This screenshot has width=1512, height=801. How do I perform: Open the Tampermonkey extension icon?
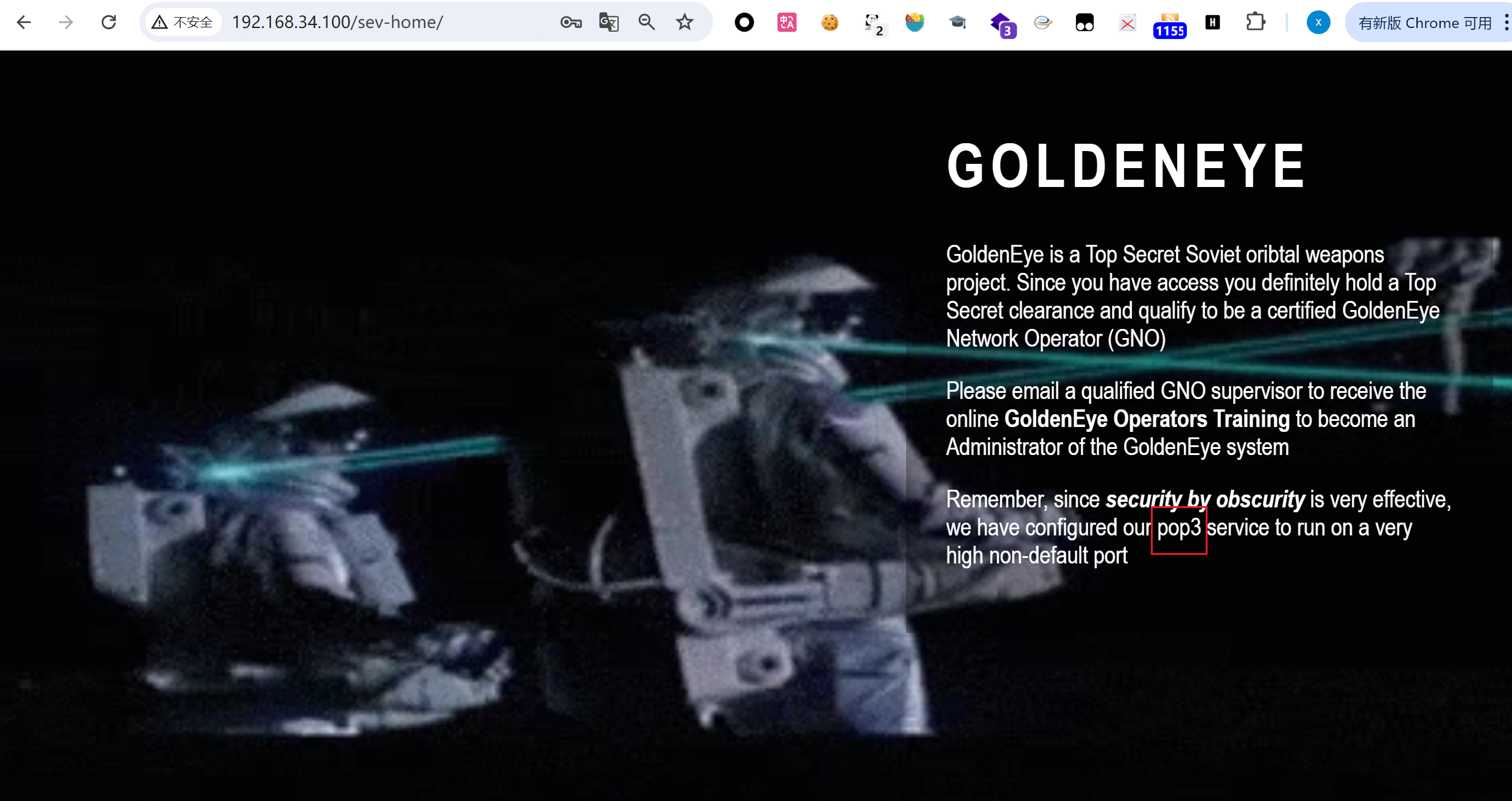[1085, 23]
